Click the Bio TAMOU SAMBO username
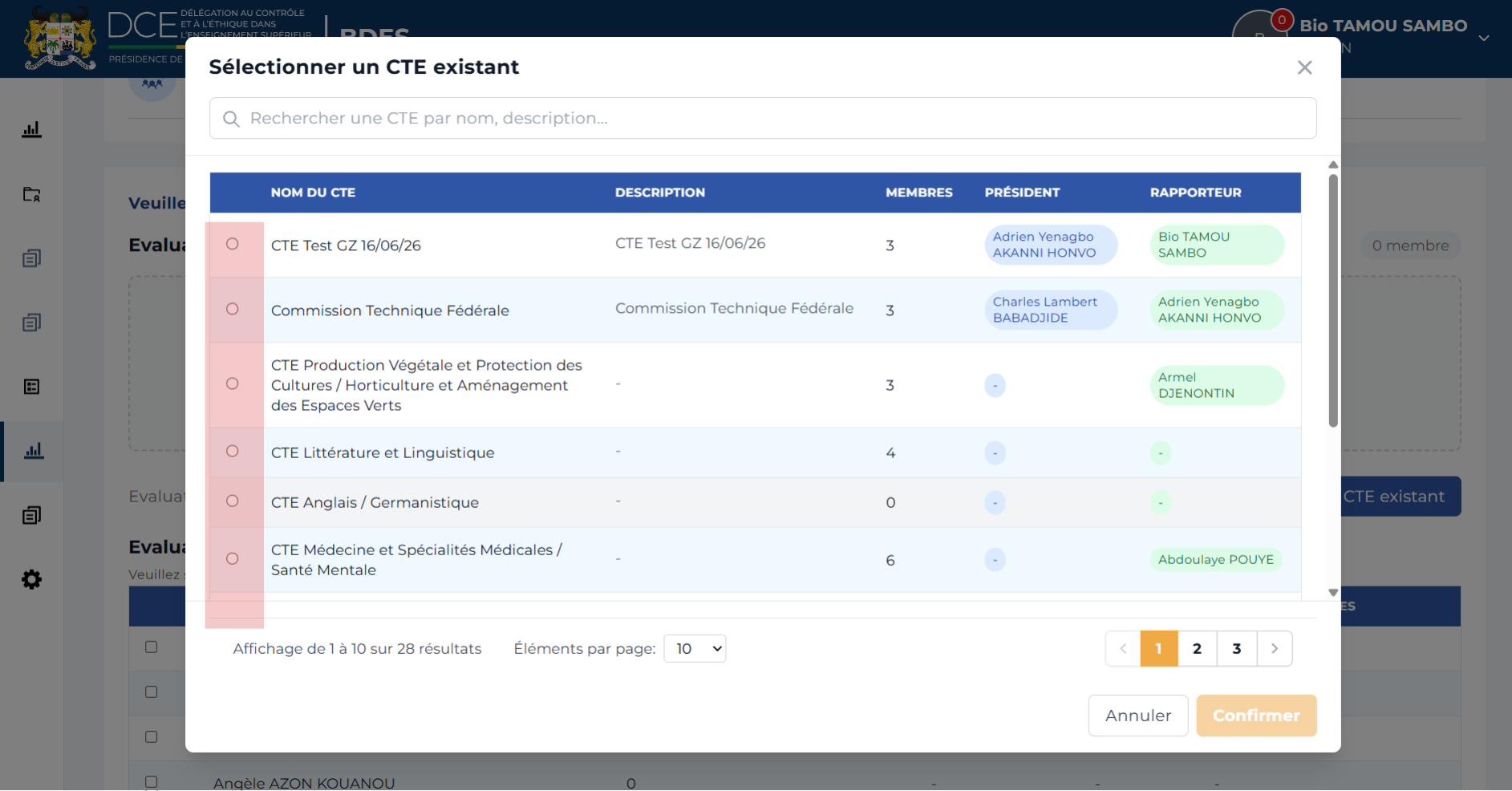Screen dimensions: 1512x791 point(1383,26)
